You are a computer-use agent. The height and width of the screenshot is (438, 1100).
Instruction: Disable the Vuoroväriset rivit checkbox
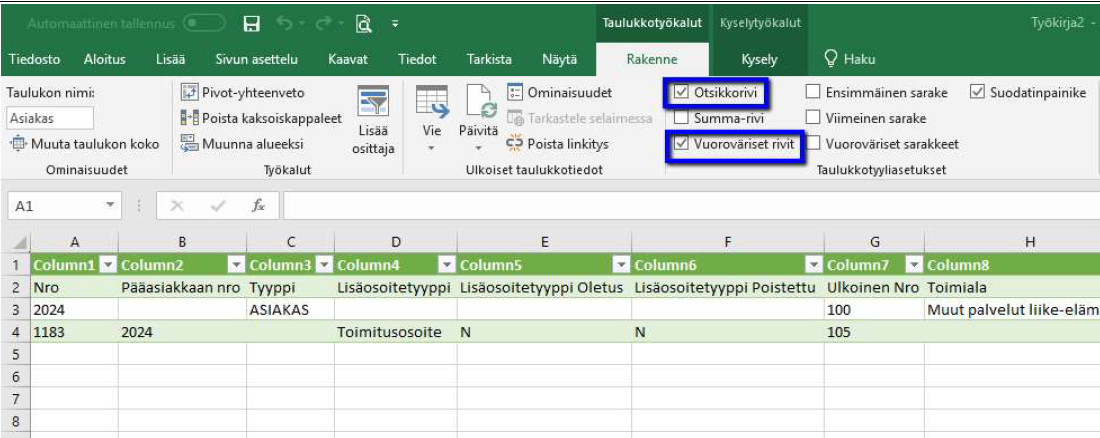[x=681, y=144]
